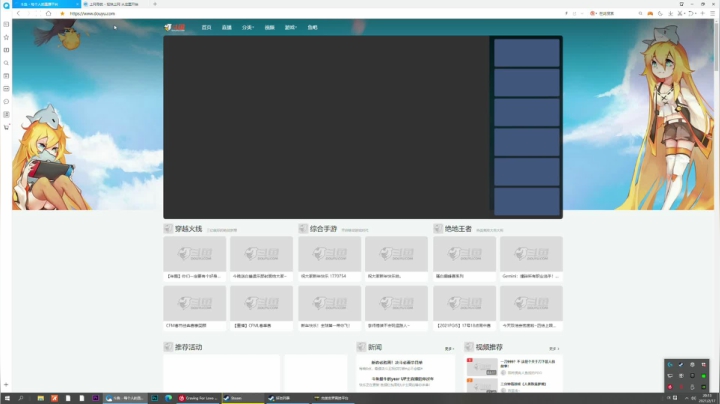This screenshot has width=720, height=404.
Task: Click the magnifier at the search box end
Action: click(x=641, y=14)
